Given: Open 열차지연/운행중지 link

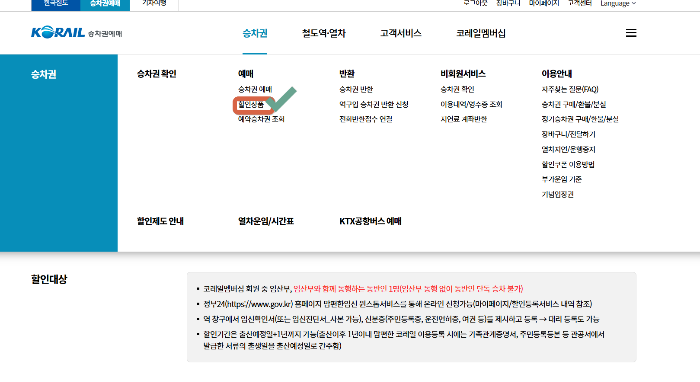Looking at the screenshot, I should pos(568,149).
